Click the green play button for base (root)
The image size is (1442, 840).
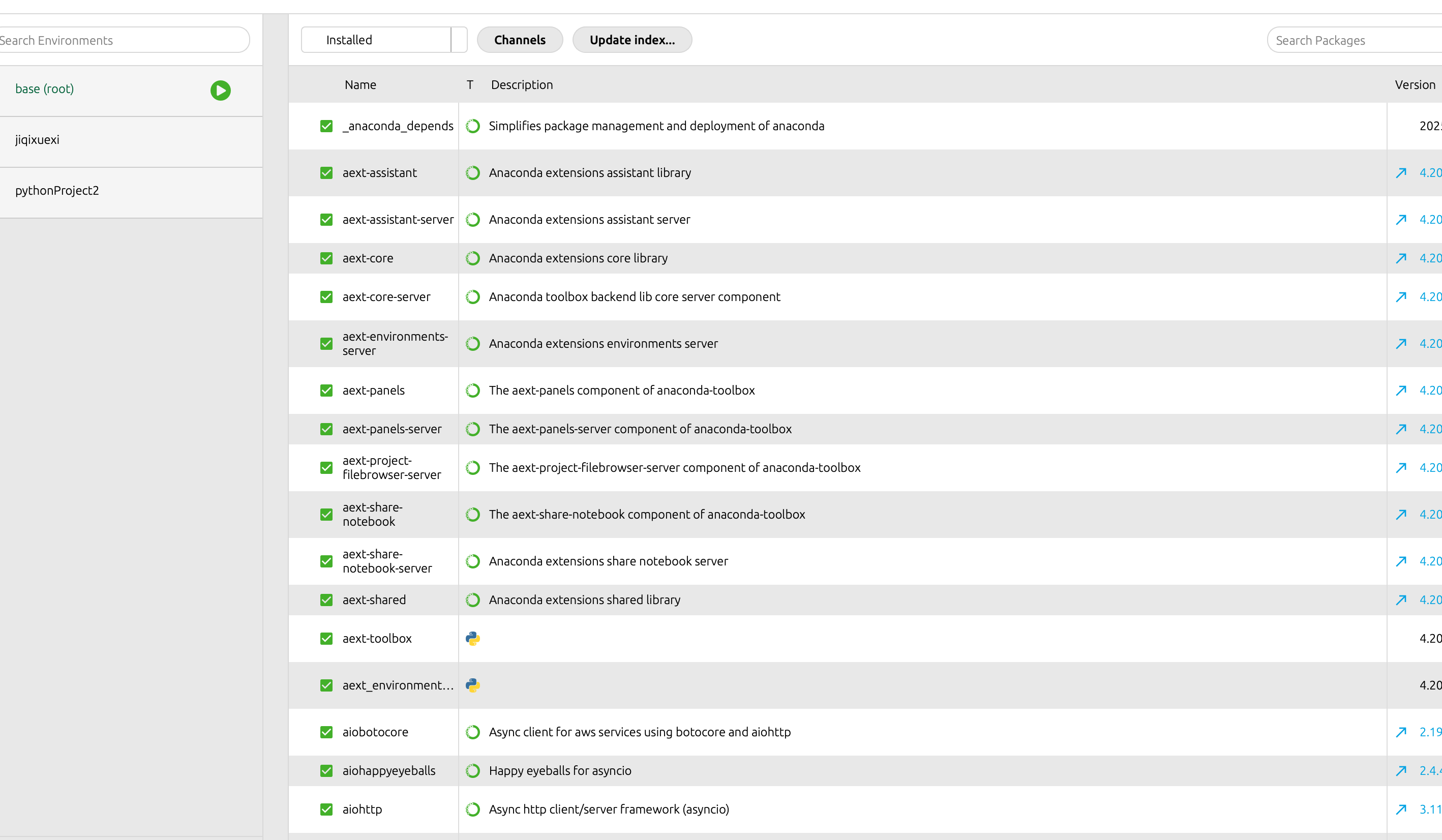point(220,90)
